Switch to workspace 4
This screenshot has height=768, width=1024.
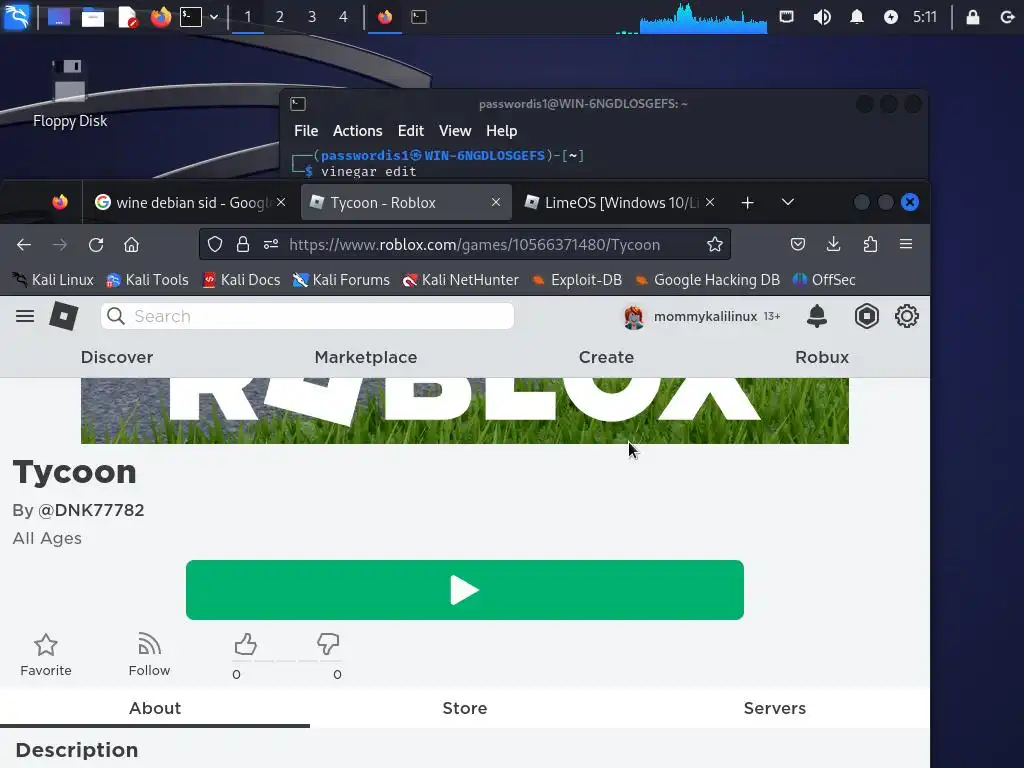[x=344, y=17]
